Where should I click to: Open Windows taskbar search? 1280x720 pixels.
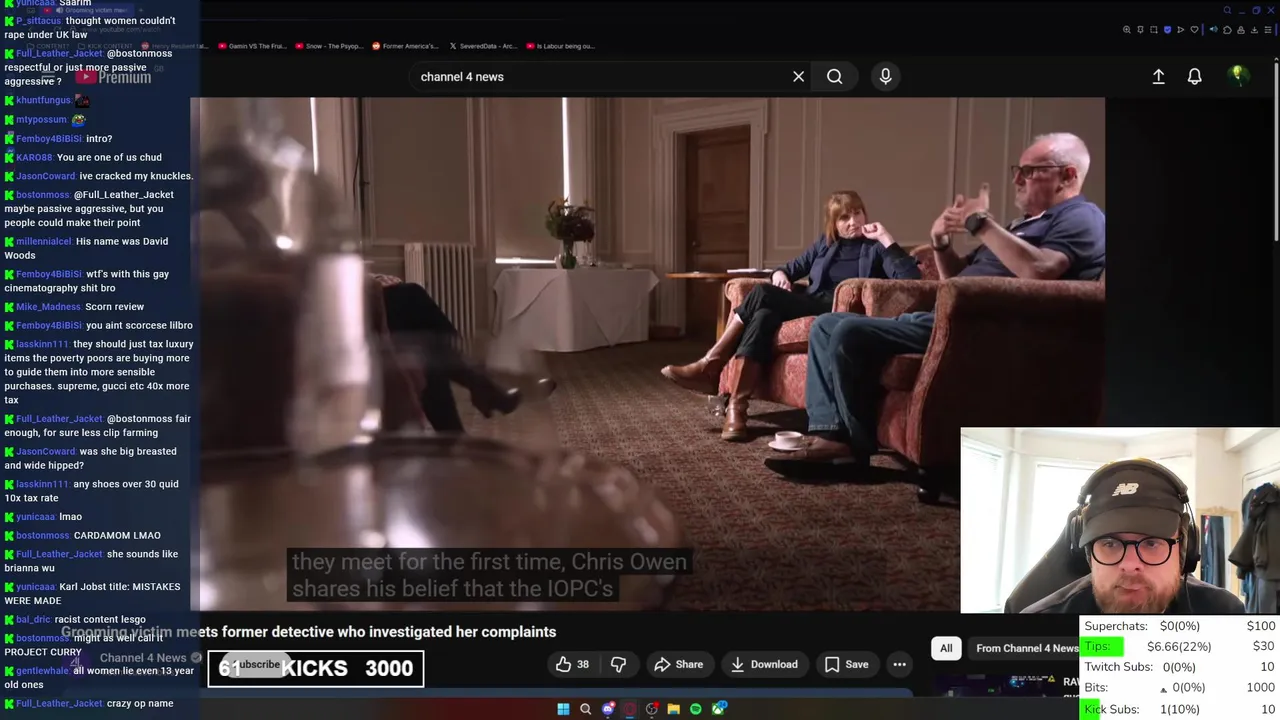pyautogui.click(x=585, y=709)
